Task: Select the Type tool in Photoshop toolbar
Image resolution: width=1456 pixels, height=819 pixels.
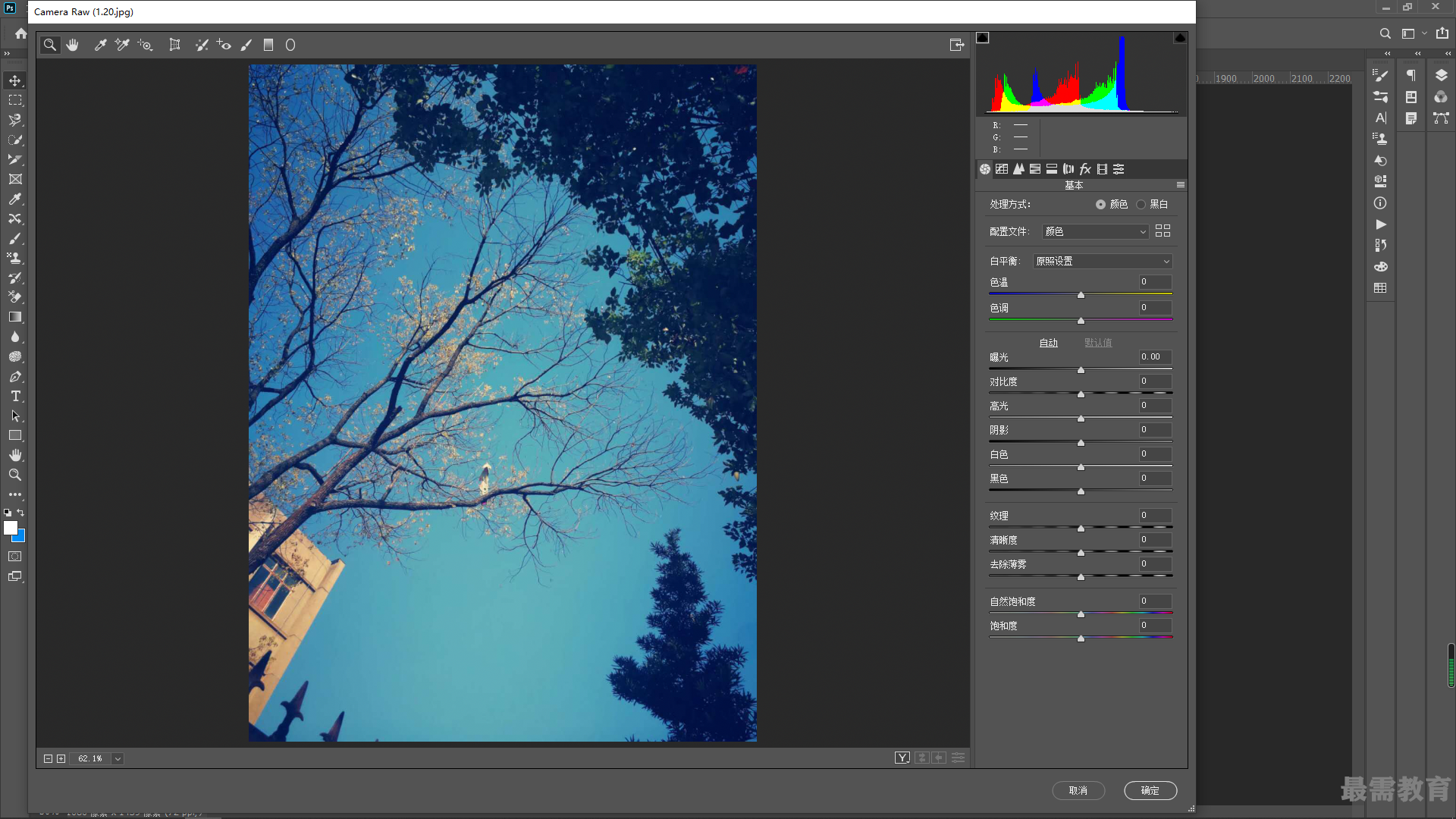Action: click(x=15, y=396)
